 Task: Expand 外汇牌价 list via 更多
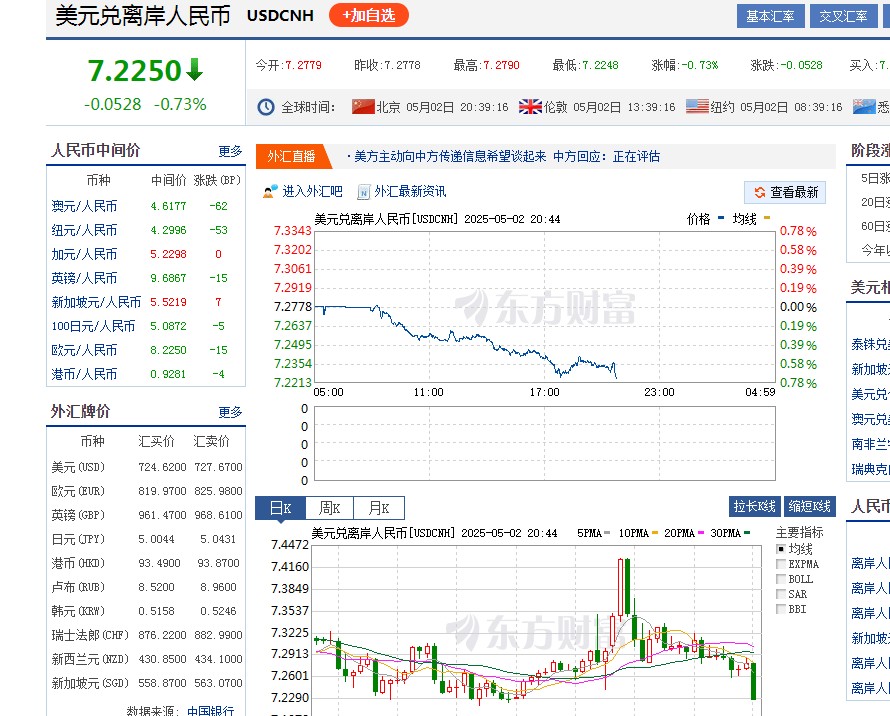click(x=231, y=412)
